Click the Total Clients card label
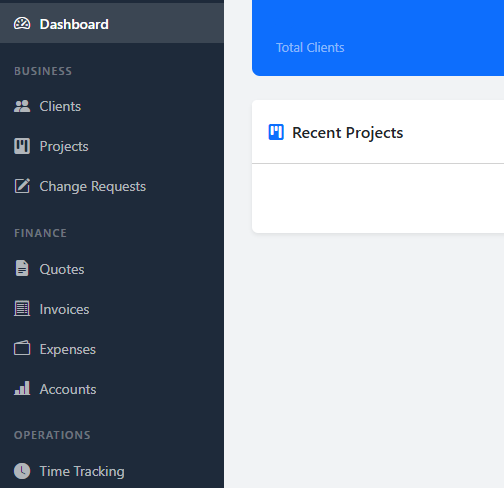504x488 pixels. pyautogui.click(x=310, y=47)
